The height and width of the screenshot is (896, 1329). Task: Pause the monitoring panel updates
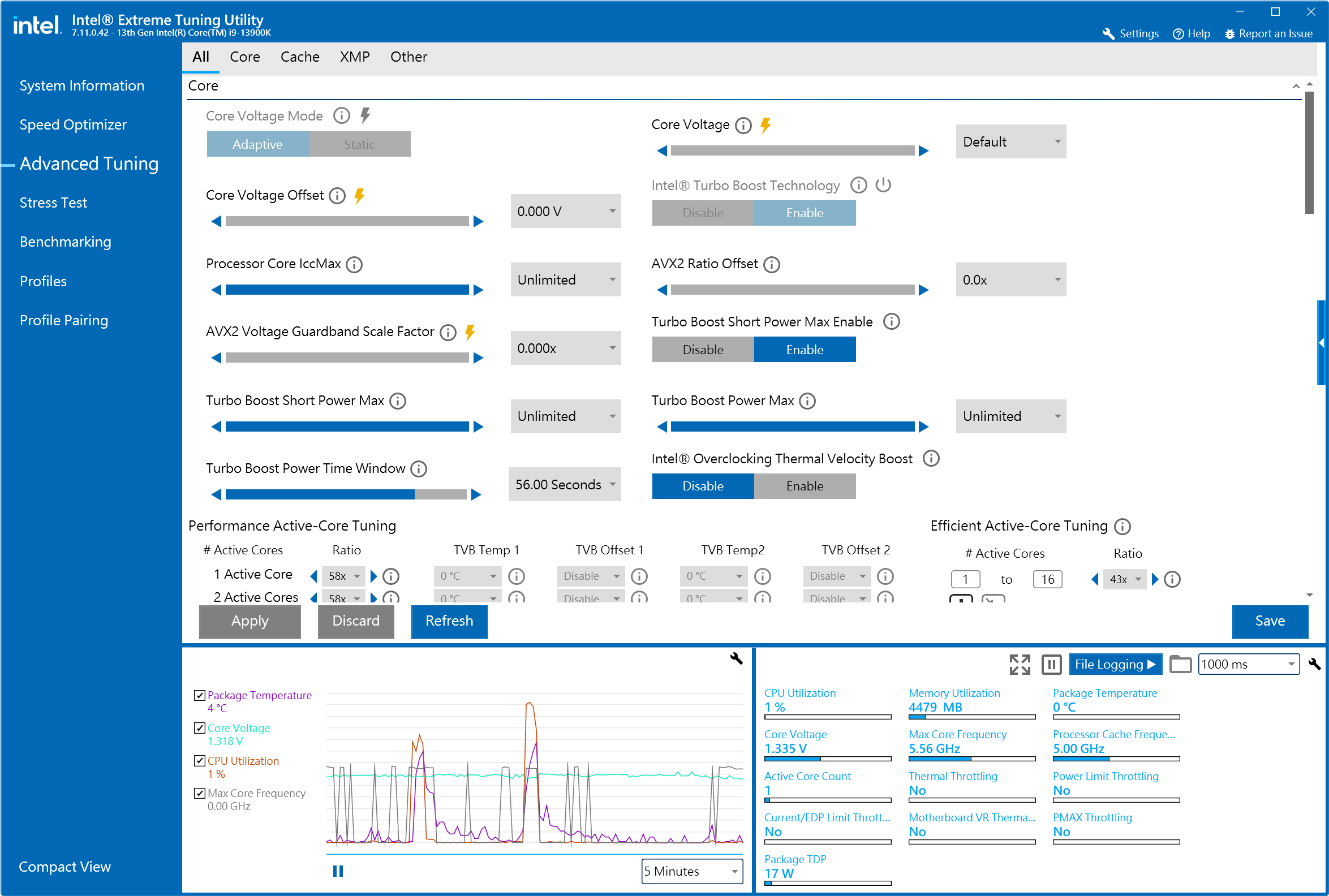click(1051, 665)
